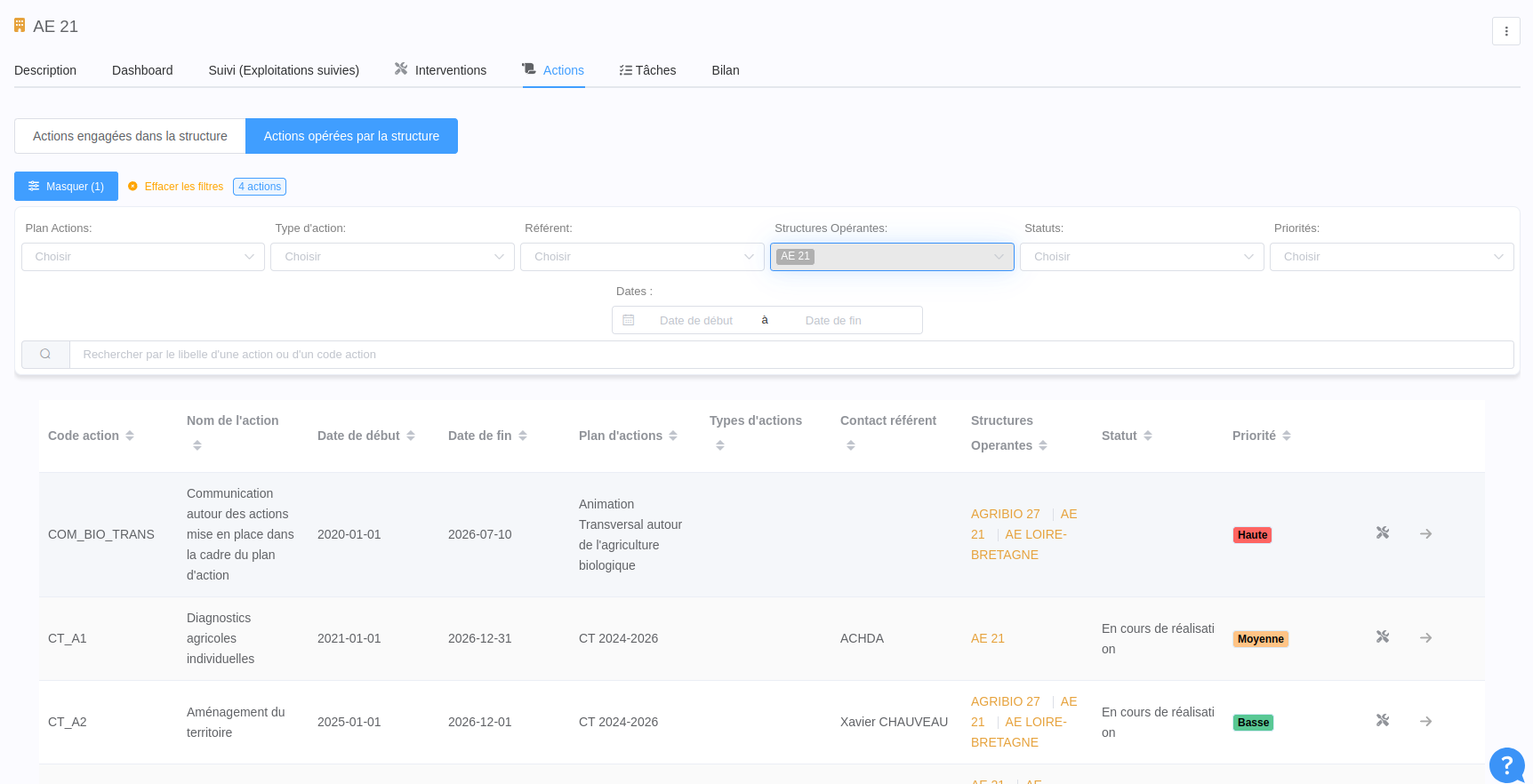
Task: Expand the Plan Actions dropdown
Action: (x=143, y=257)
